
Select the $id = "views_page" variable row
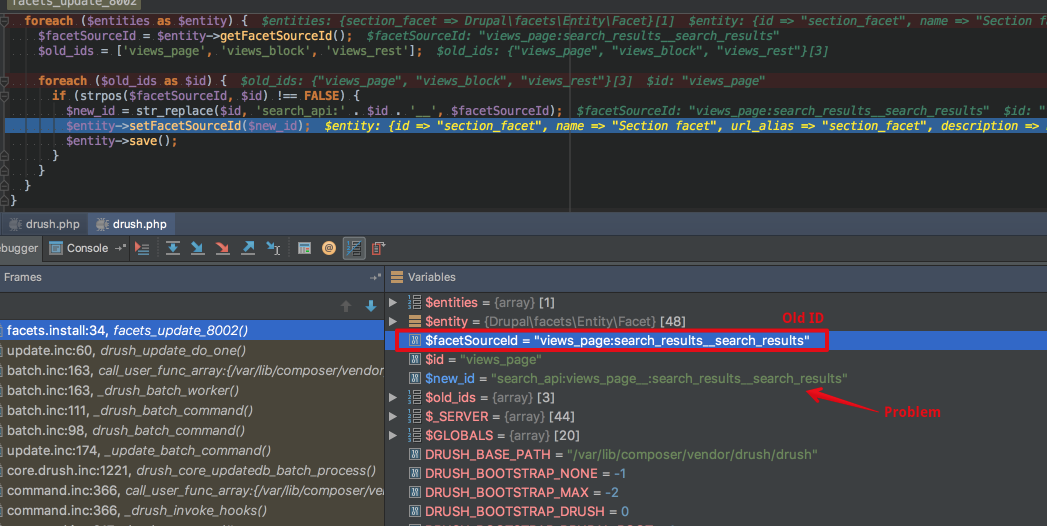[x=716, y=359]
